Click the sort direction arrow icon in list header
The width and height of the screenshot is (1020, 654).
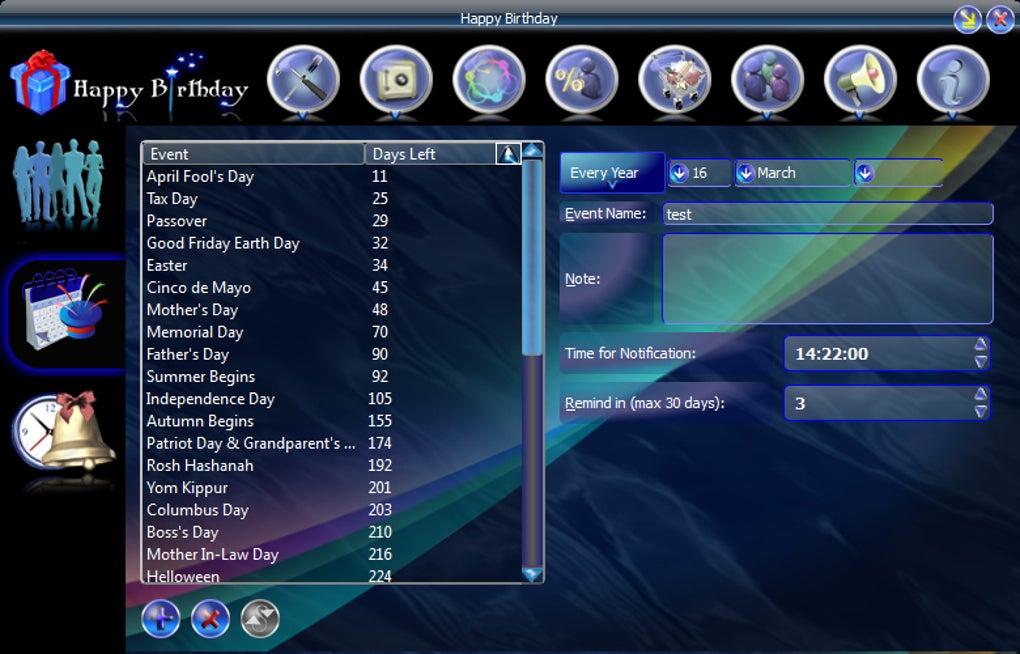(508, 154)
